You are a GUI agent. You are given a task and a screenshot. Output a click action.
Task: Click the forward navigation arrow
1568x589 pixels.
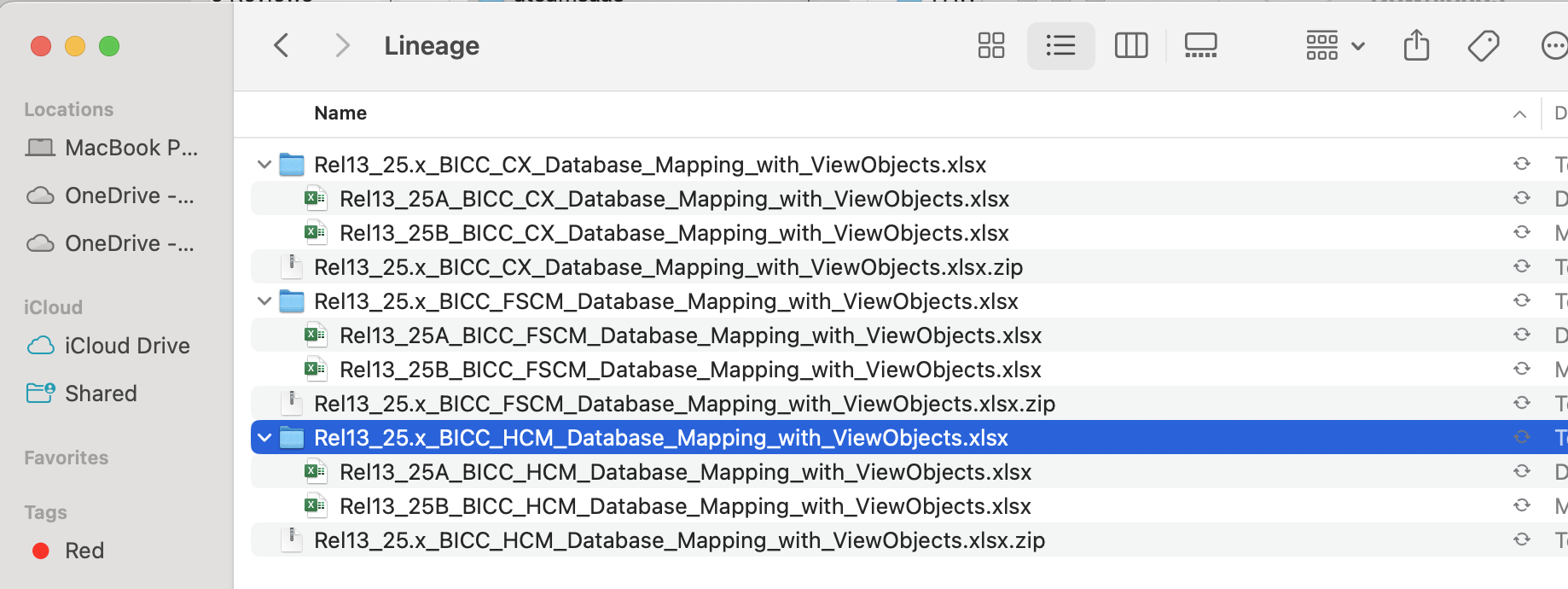coord(342,45)
